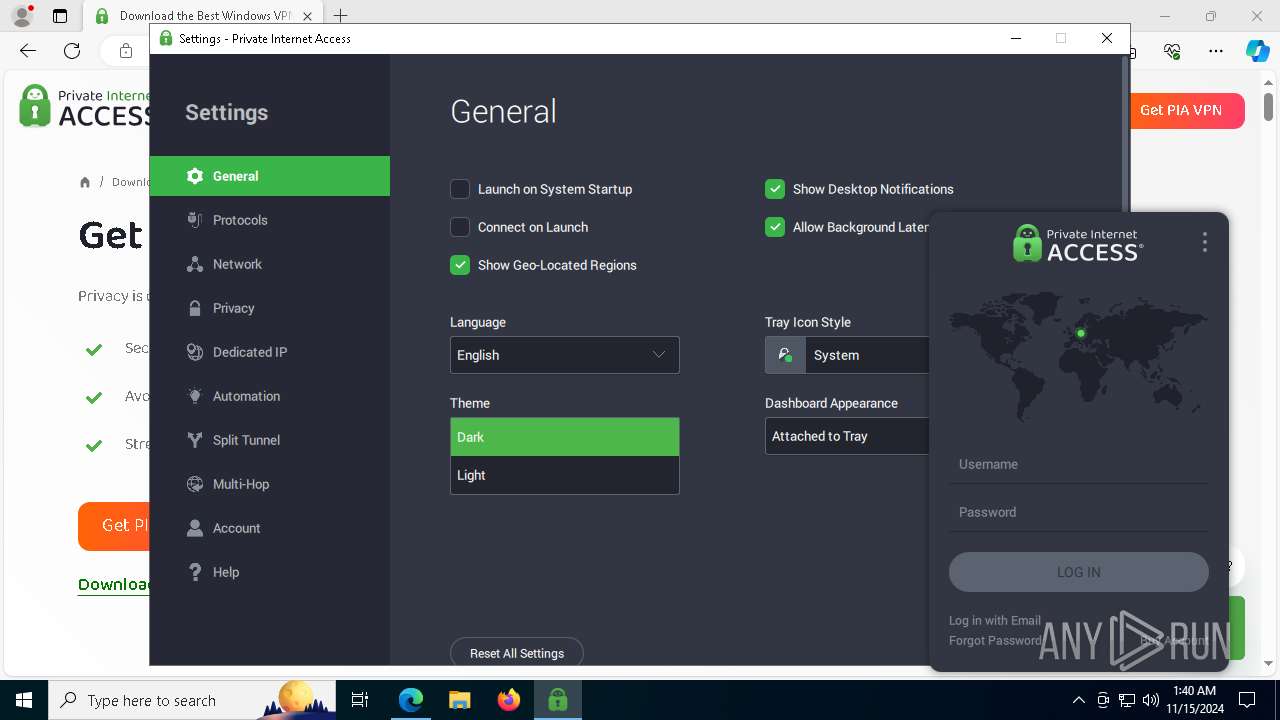
Task: Open a new browser tab
Action: (341, 16)
